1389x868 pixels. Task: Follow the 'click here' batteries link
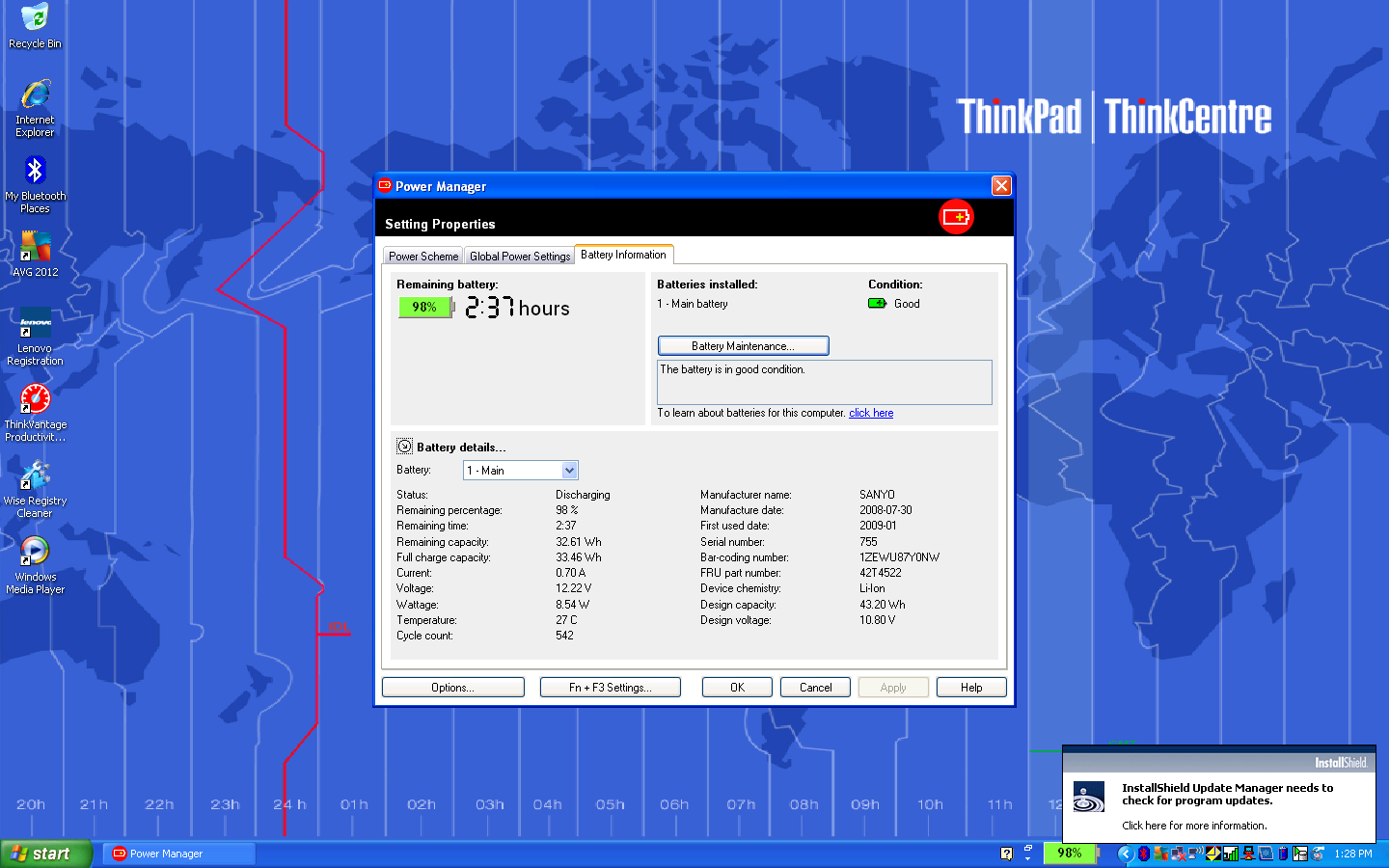871,413
